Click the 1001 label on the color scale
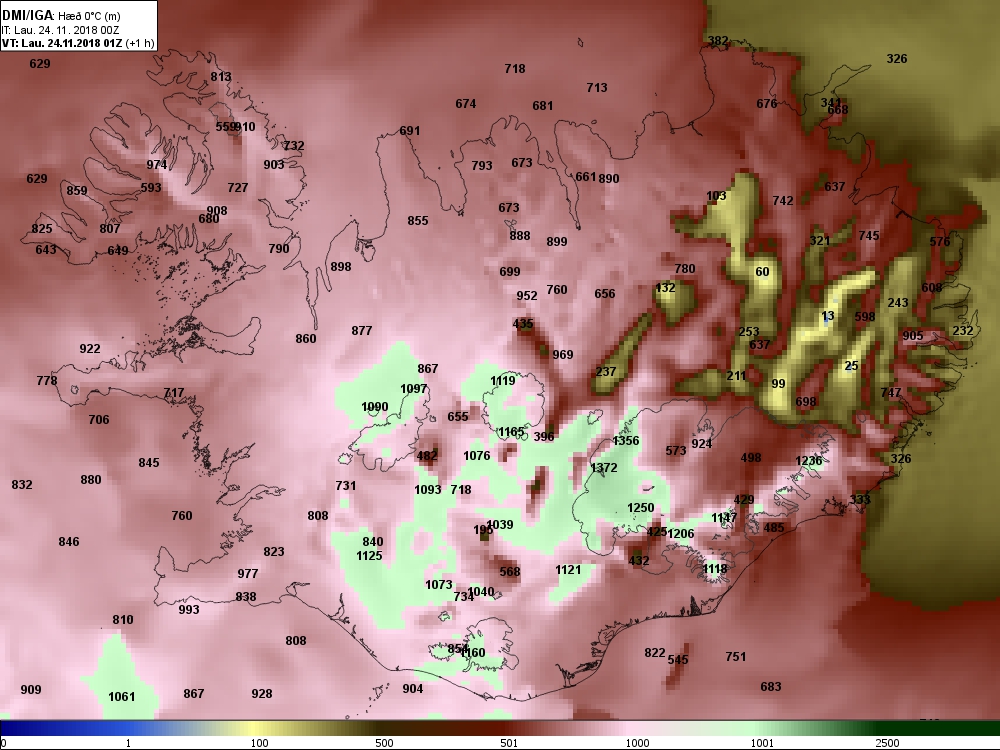This screenshot has height=750, width=1000. pos(762,743)
